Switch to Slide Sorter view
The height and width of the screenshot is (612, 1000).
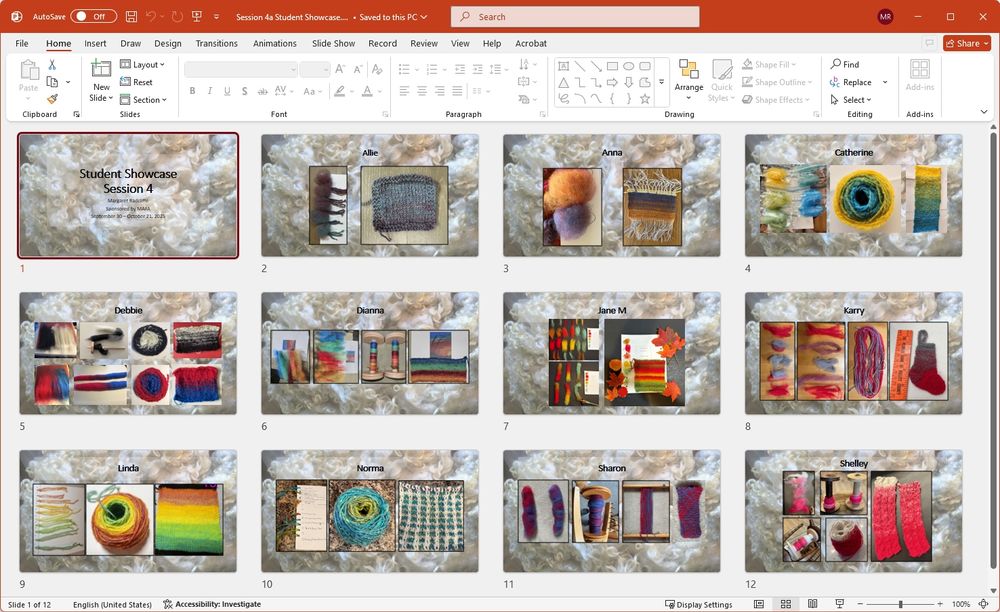tap(786, 604)
